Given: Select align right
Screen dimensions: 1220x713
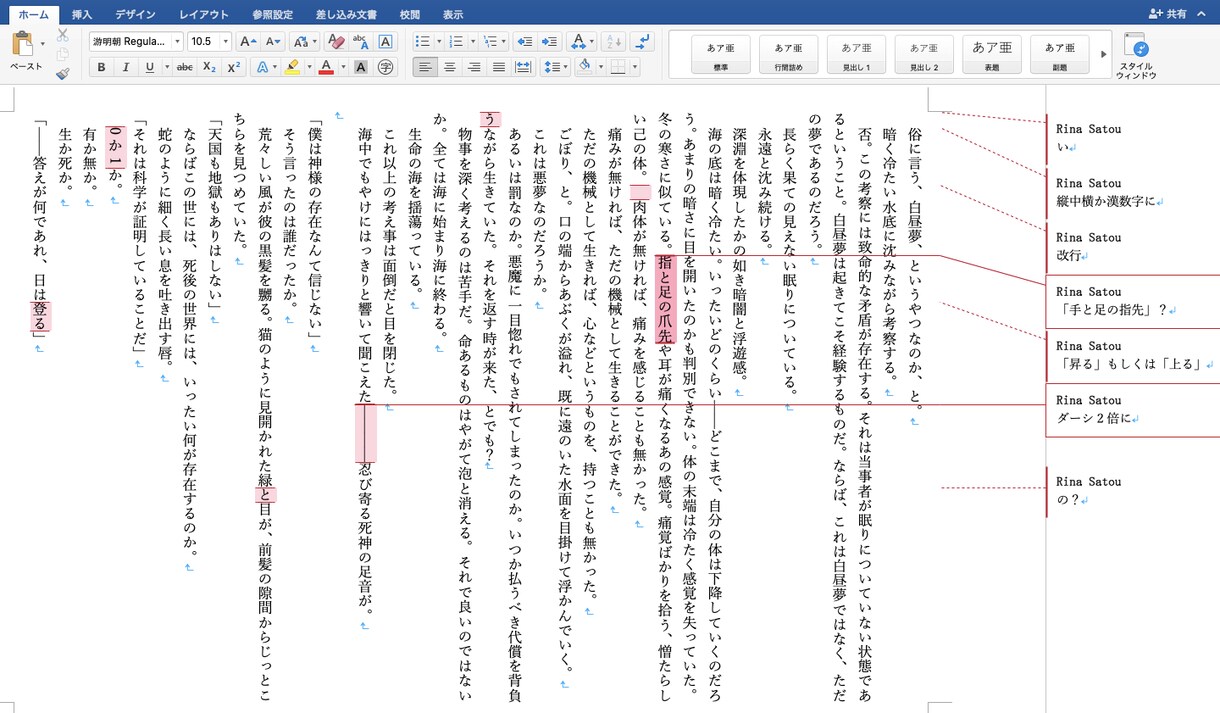Looking at the screenshot, I should tap(474, 67).
